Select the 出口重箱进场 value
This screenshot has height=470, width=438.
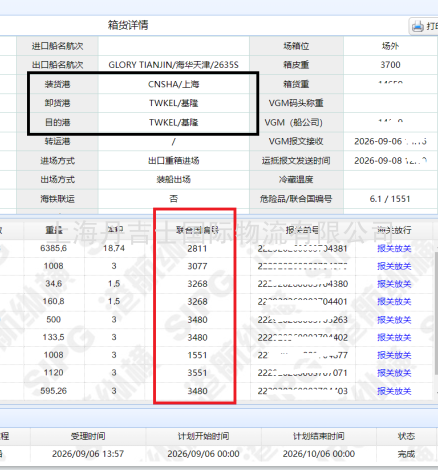pyautogui.click(x=174, y=161)
